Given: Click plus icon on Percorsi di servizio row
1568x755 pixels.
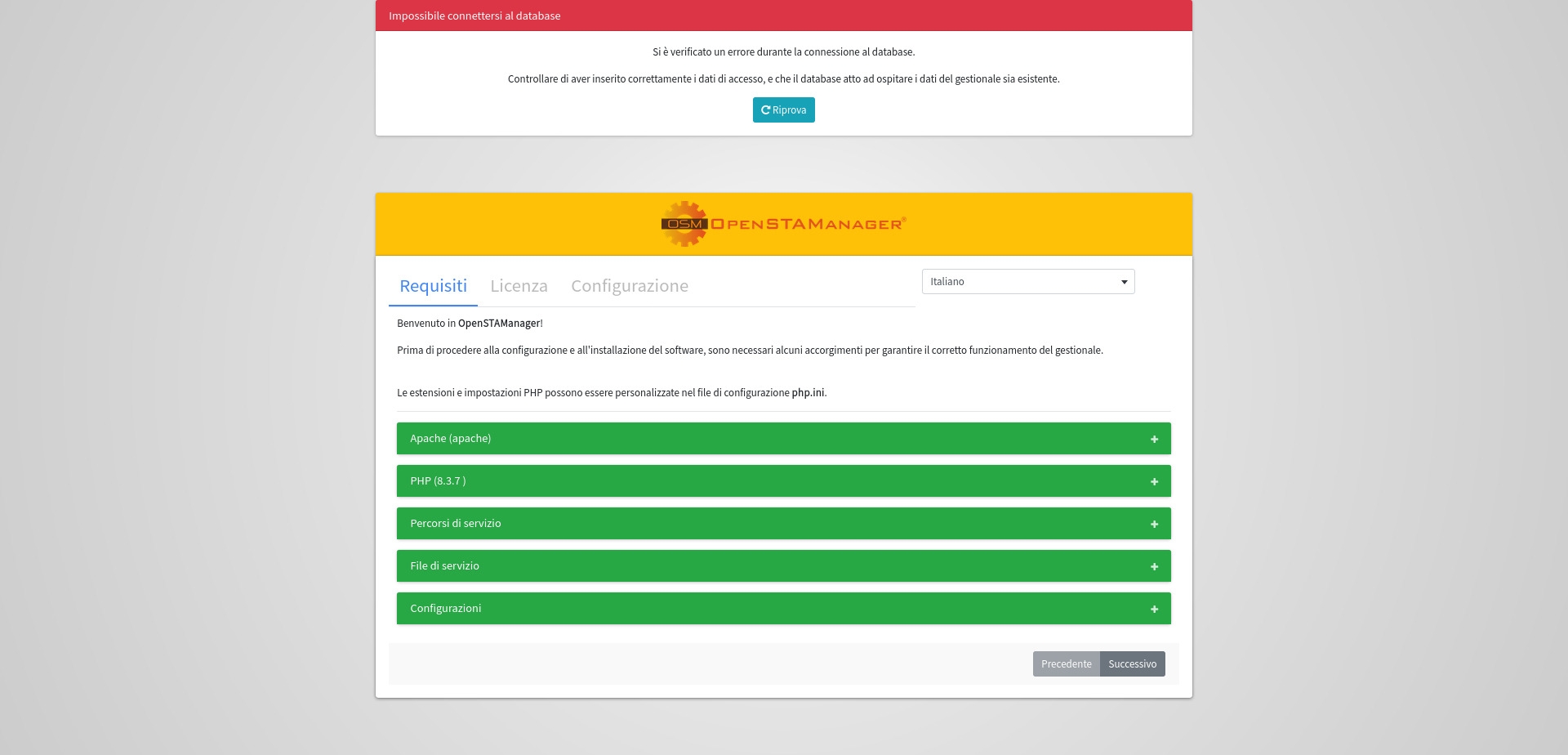Looking at the screenshot, I should [1154, 525].
